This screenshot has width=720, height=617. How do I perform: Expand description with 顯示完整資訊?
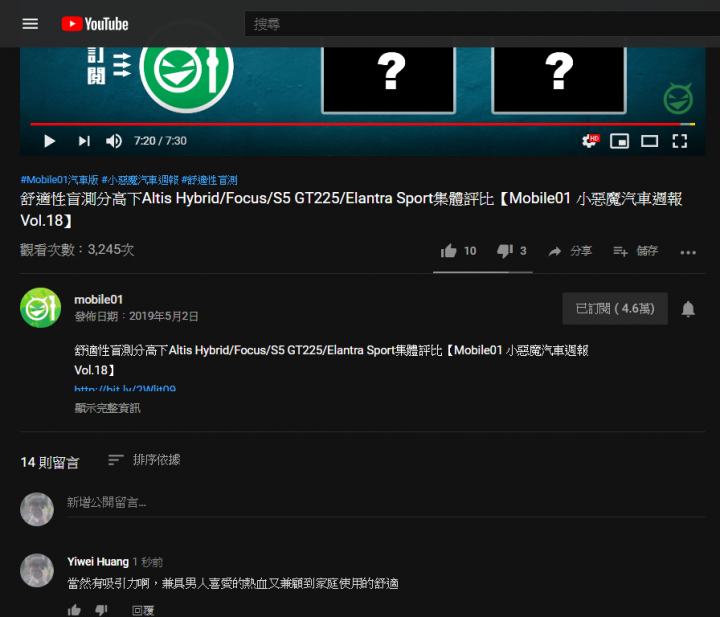[107, 408]
